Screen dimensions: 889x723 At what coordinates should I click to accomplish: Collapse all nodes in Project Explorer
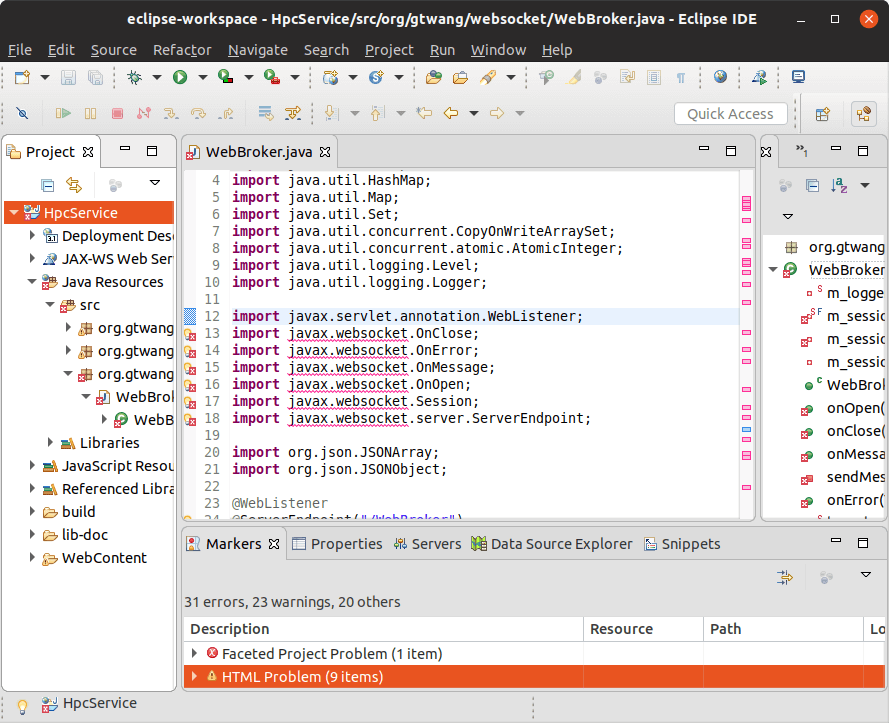[x=46, y=184]
